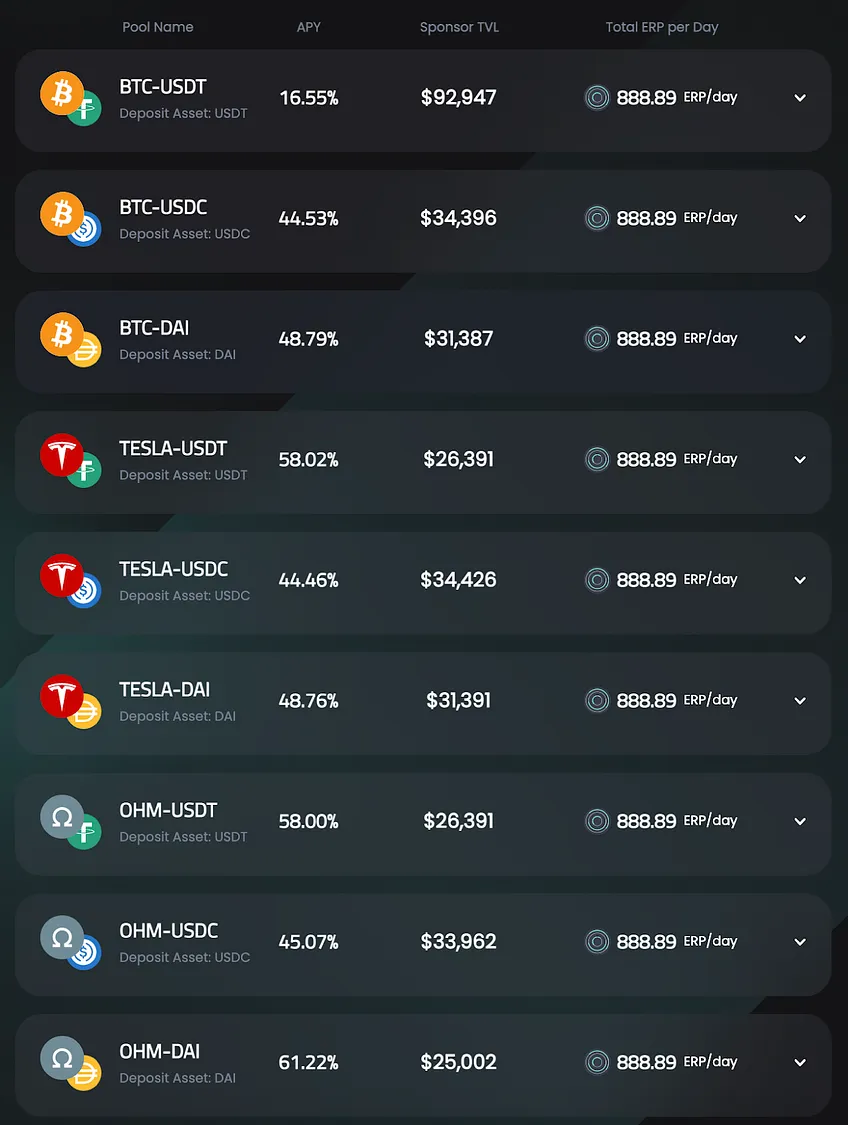Expand the OHM-USDT pool row chevron
The image size is (848, 1125).
pos(800,821)
